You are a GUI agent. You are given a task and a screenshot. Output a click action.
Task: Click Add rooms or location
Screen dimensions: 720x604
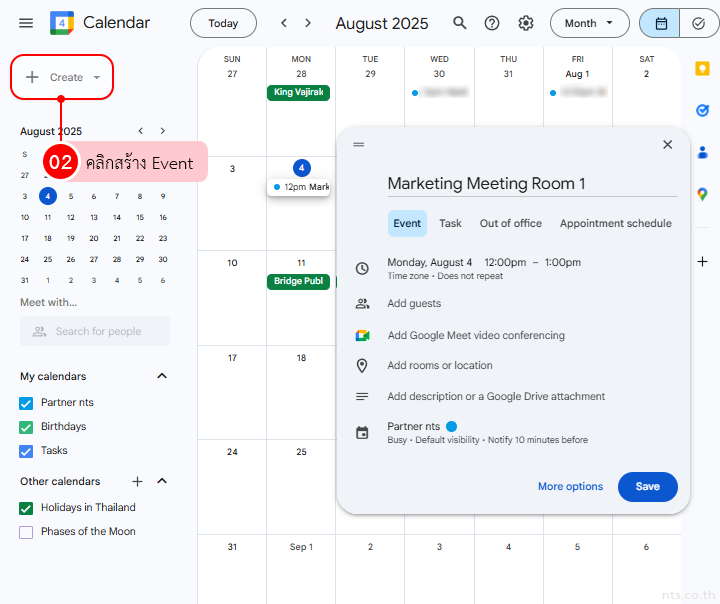click(x=440, y=366)
